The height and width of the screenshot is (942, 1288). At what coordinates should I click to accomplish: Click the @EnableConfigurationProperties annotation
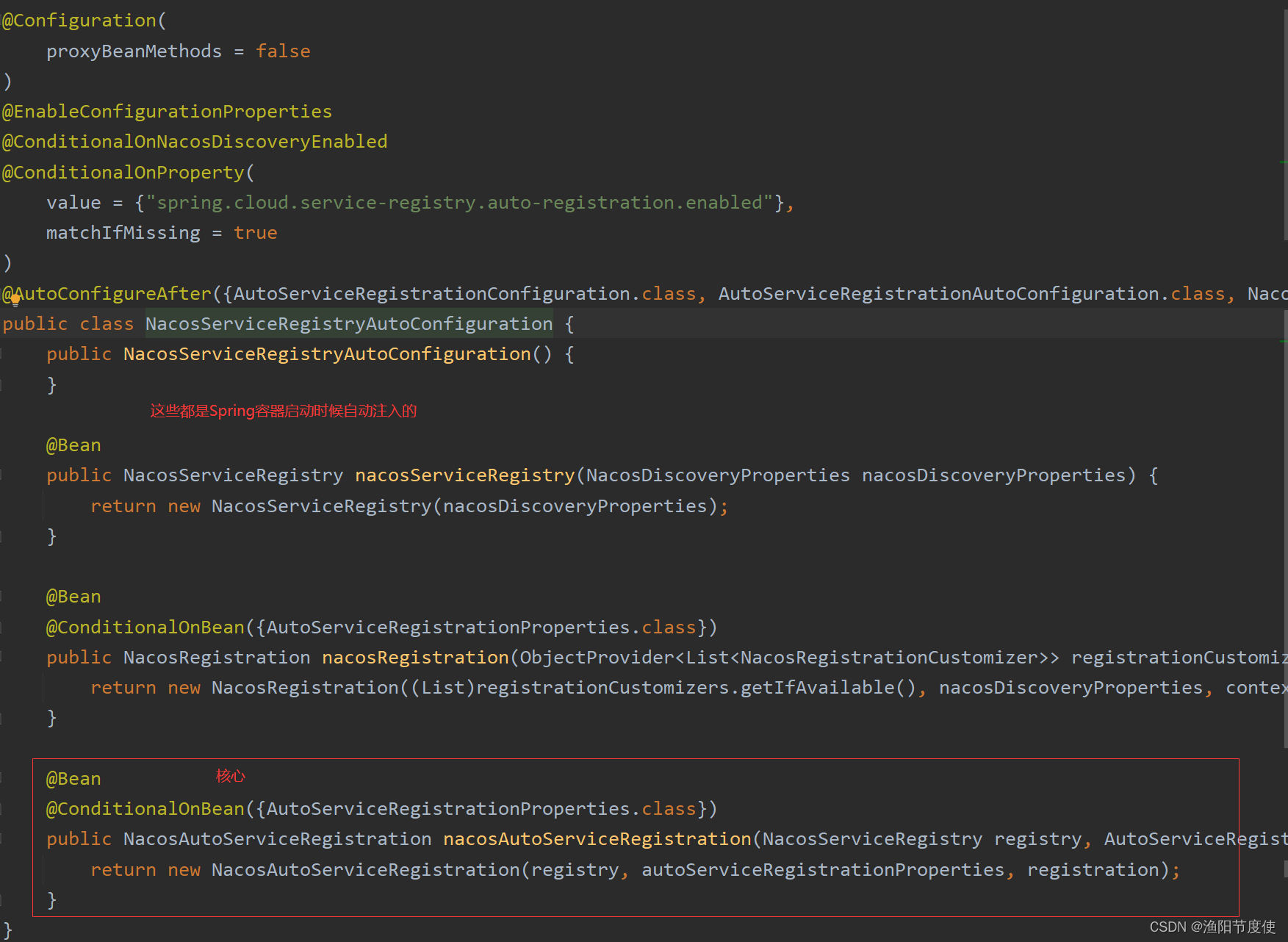[x=167, y=112]
